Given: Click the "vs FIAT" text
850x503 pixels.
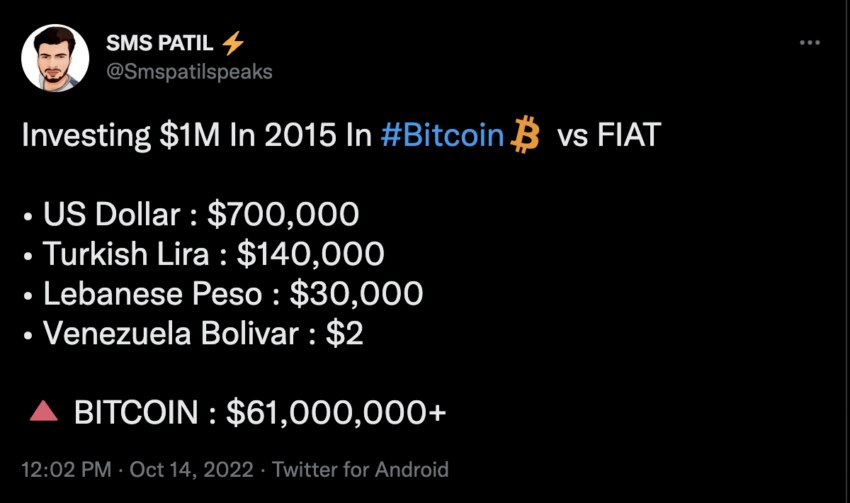Looking at the screenshot, I should point(609,136).
